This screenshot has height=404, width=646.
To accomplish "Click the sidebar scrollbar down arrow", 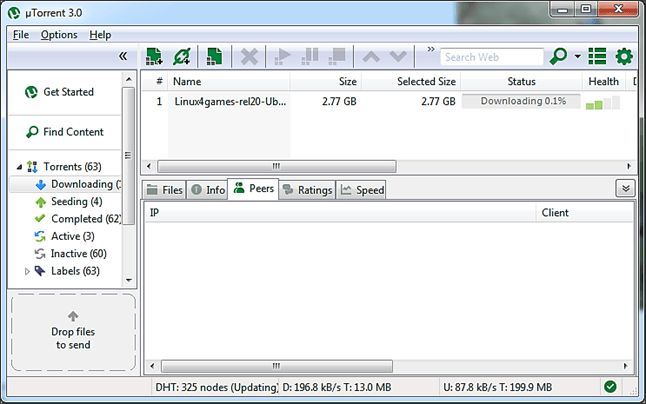I will (129, 280).
